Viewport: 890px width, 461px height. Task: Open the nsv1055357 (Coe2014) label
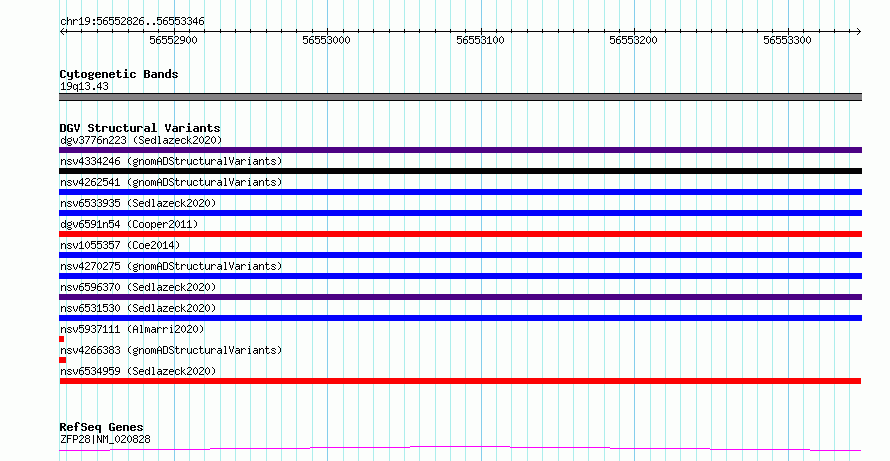click(120, 245)
